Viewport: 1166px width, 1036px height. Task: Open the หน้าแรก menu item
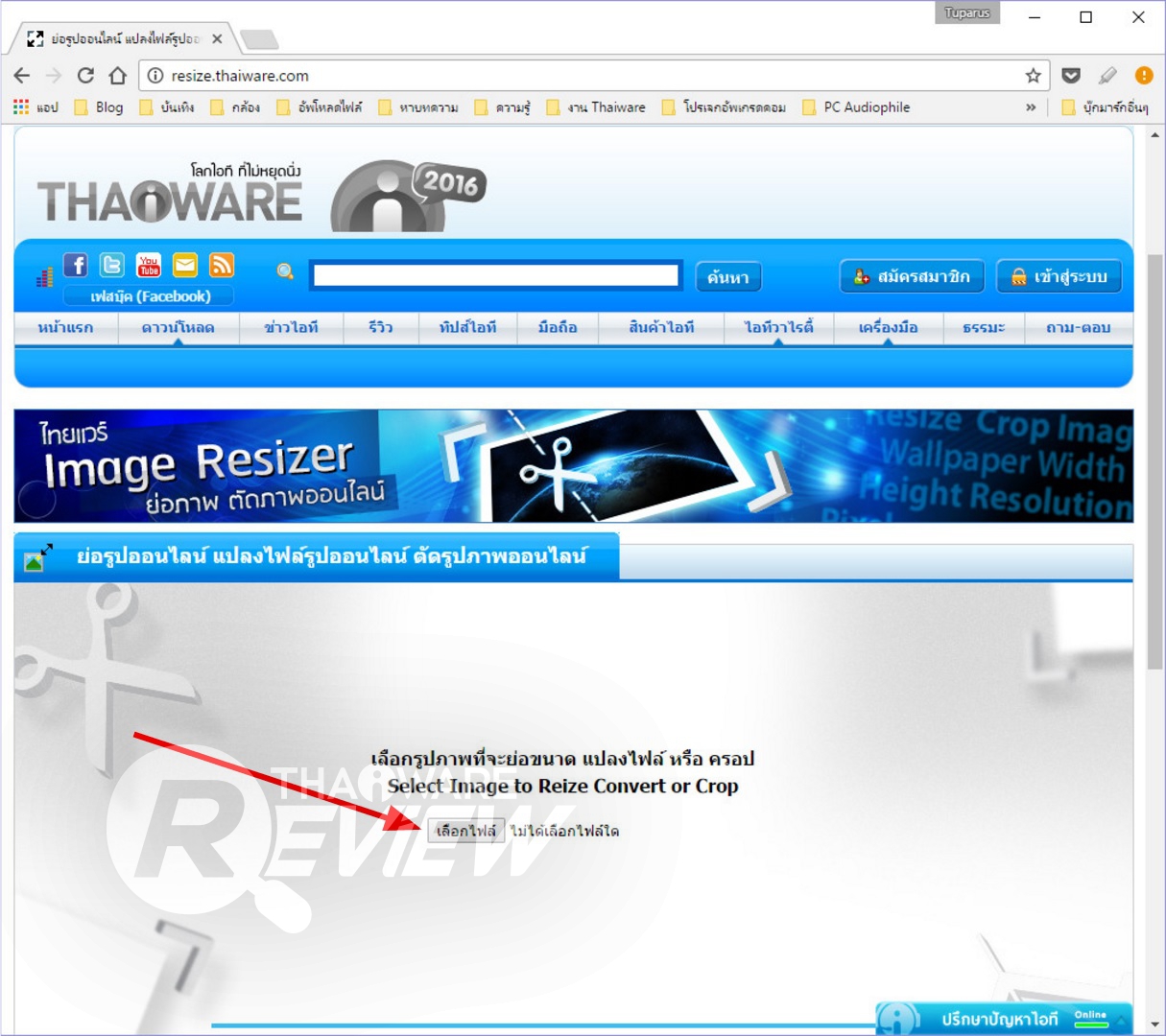click(65, 327)
